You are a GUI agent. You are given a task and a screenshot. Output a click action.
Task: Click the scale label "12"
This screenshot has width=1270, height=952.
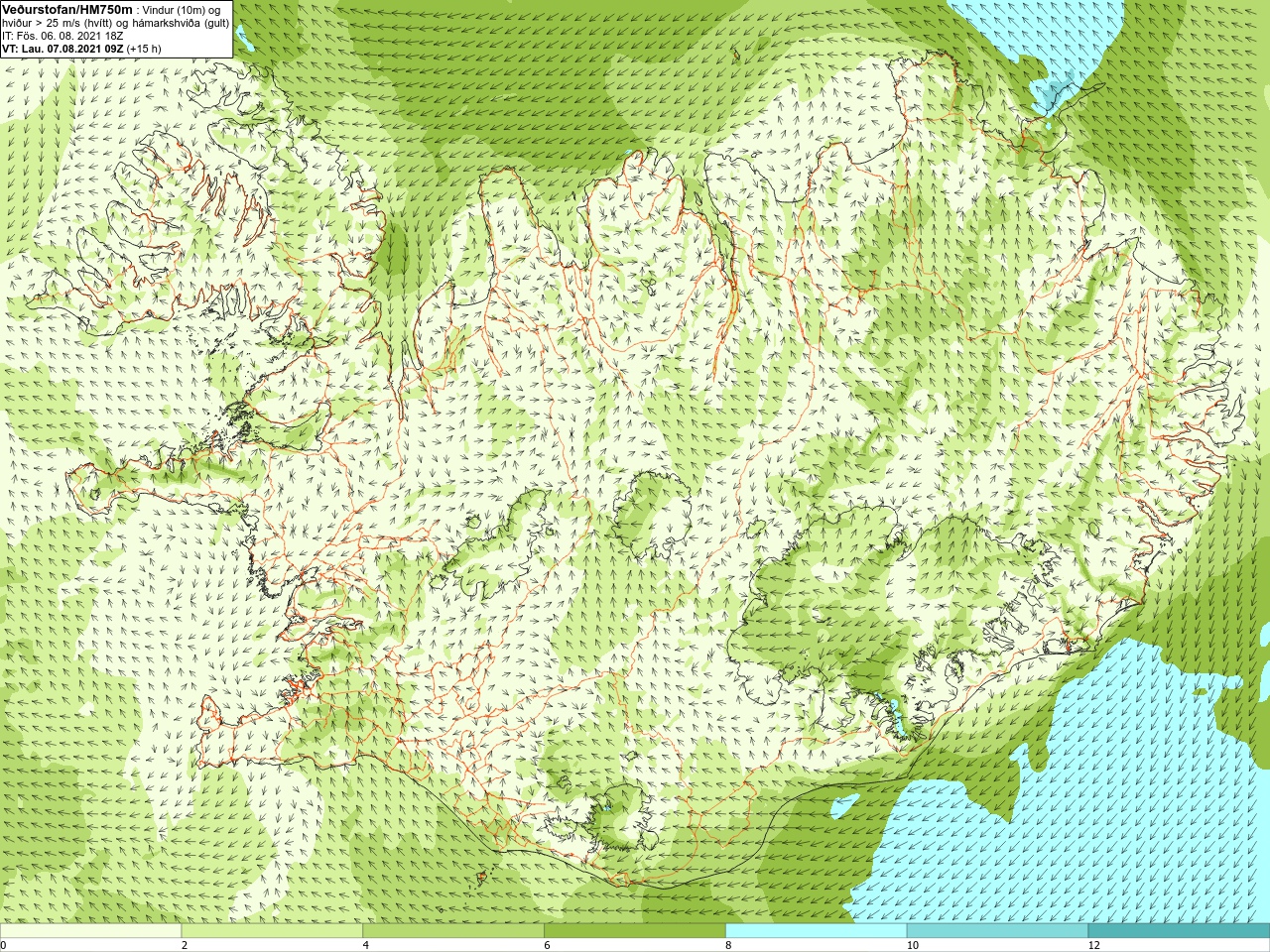tap(1094, 945)
